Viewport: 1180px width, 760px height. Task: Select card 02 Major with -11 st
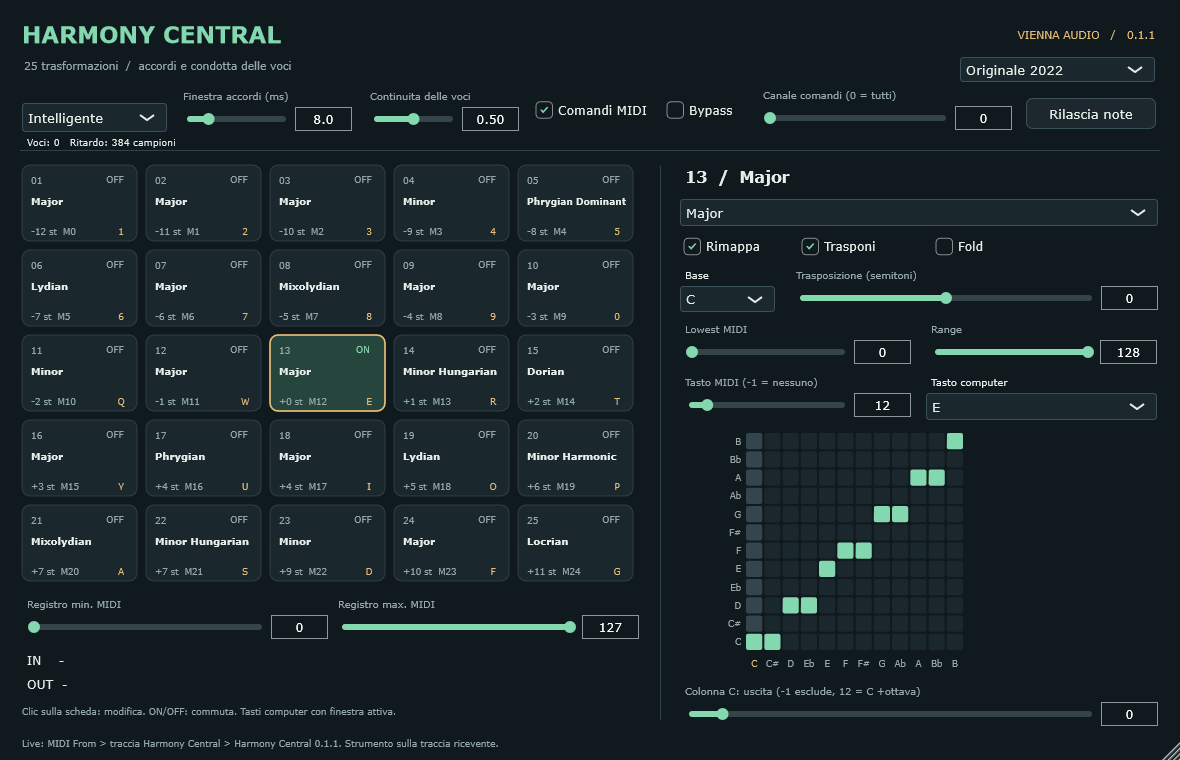tap(203, 203)
